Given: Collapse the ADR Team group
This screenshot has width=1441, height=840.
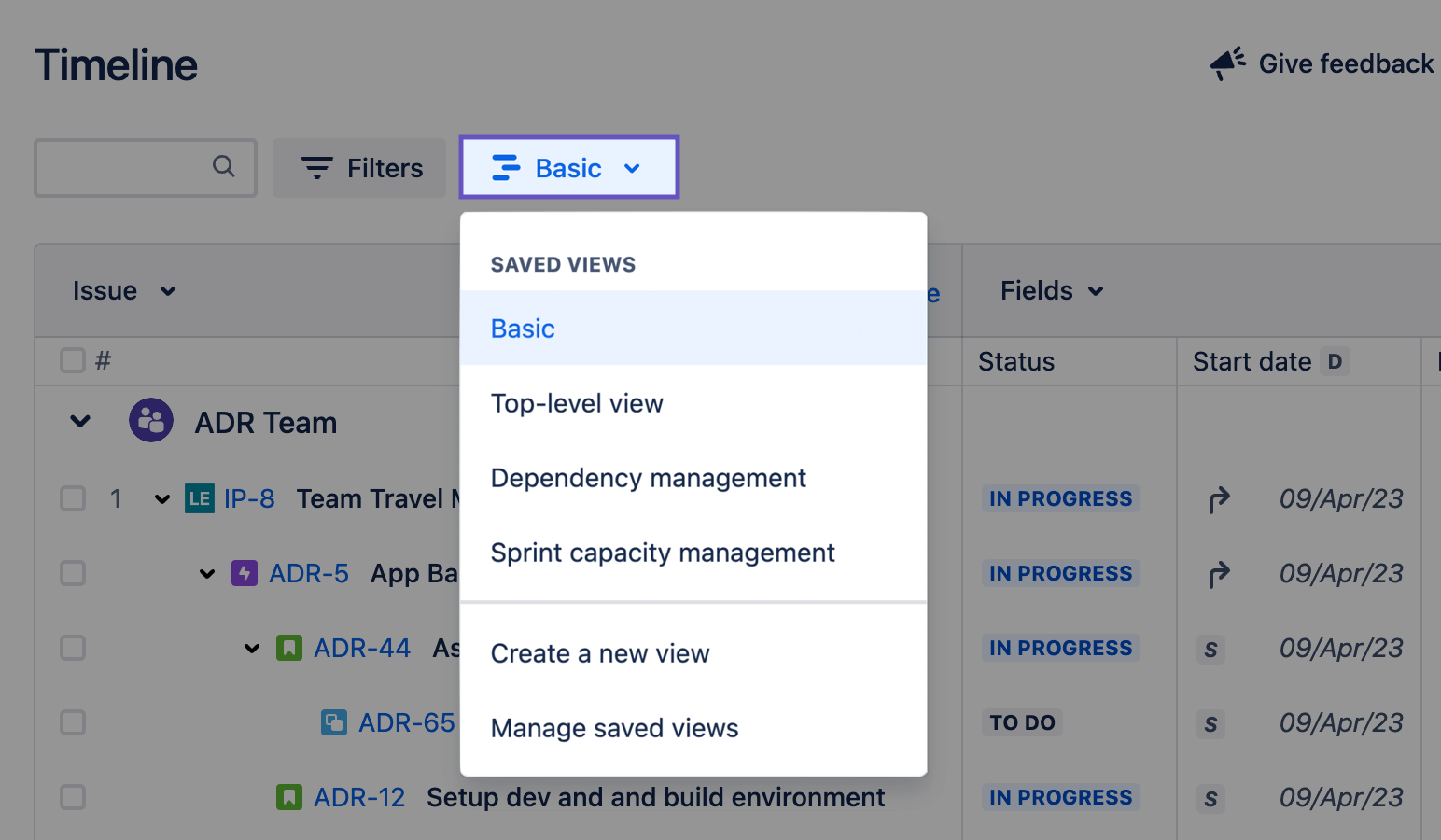Looking at the screenshot, I should coord(78,421).
